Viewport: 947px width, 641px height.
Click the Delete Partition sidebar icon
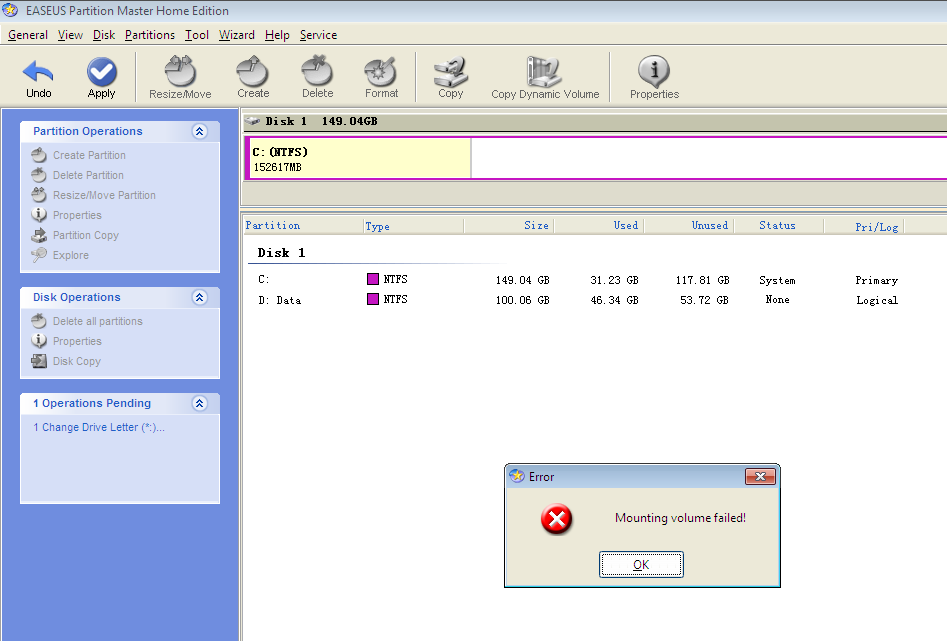pyautogui.click(x=39, y=175)
